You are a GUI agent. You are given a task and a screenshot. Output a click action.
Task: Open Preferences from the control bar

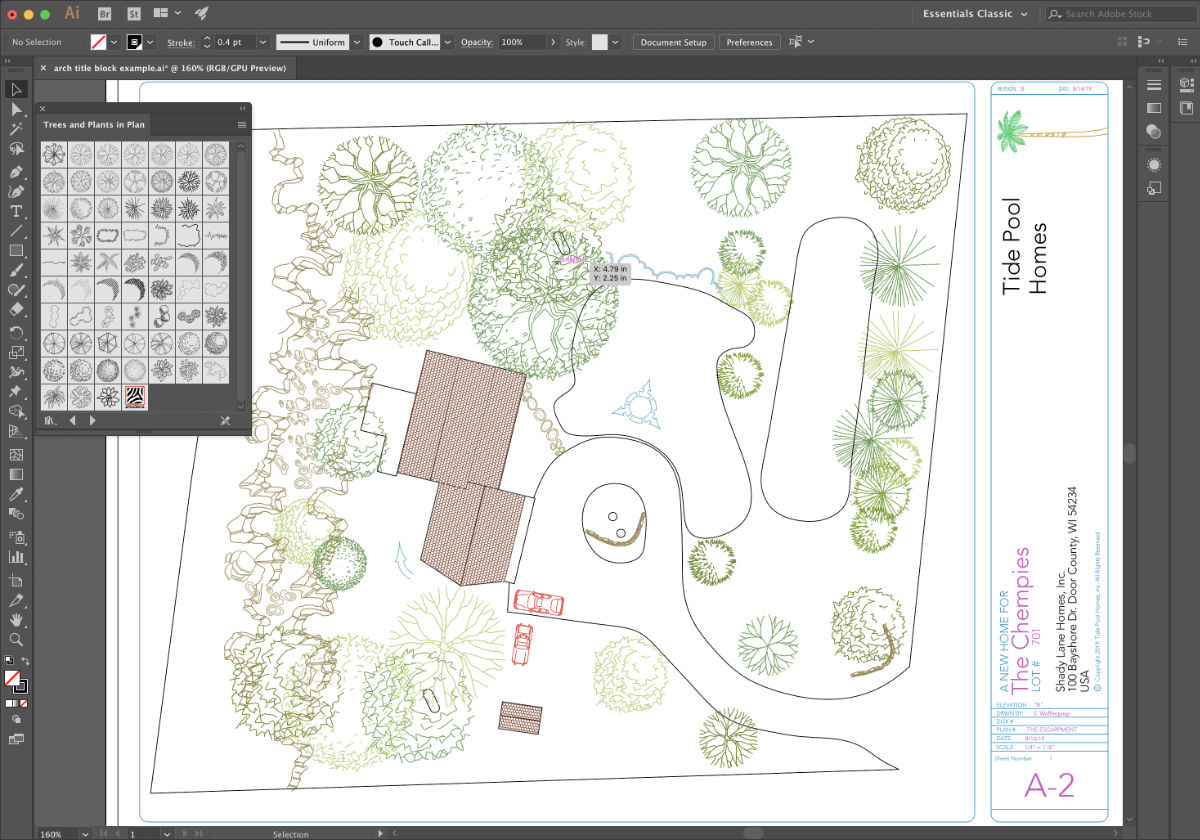coord(748,42)
